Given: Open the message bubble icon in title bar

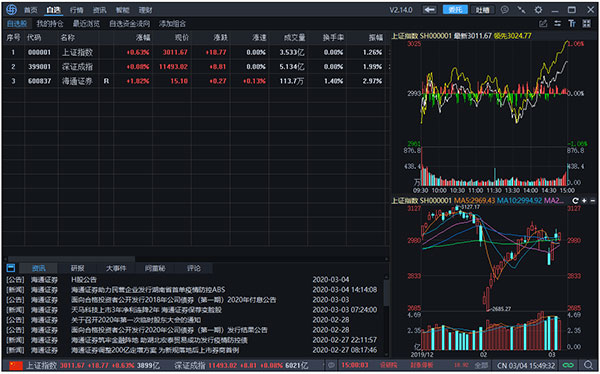Looking at the screenshot, I should [505, 10].
